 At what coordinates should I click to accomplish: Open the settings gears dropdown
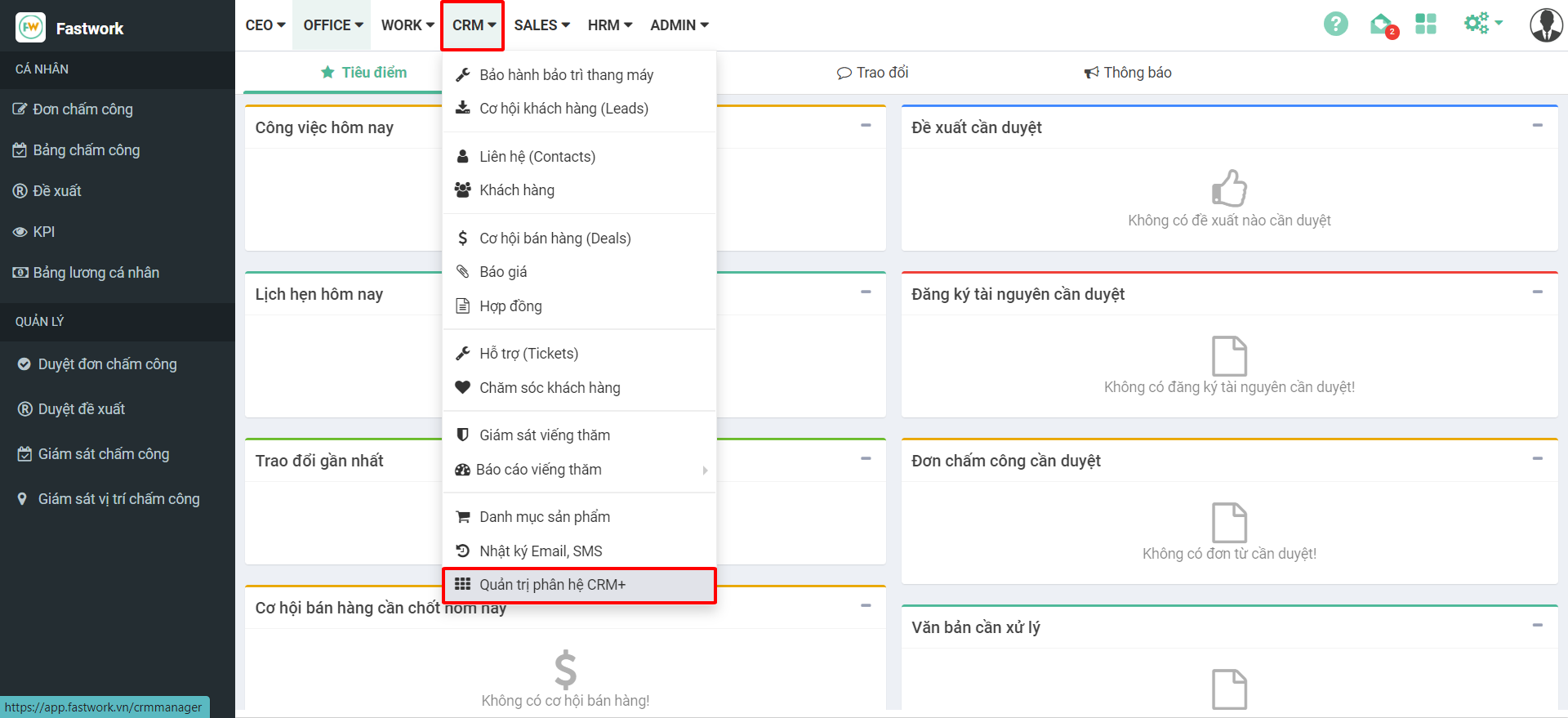(1481, 24)
